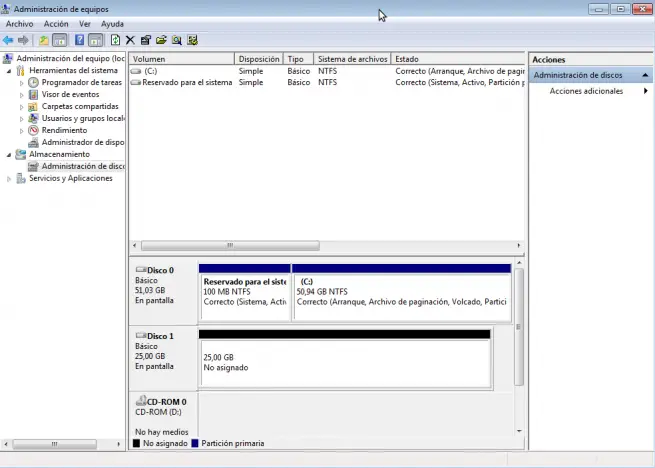Click the volume list horizontal scrollbar
Image resolution: width=655 pixels, height=468 pixels.
(x=230, y=245)
